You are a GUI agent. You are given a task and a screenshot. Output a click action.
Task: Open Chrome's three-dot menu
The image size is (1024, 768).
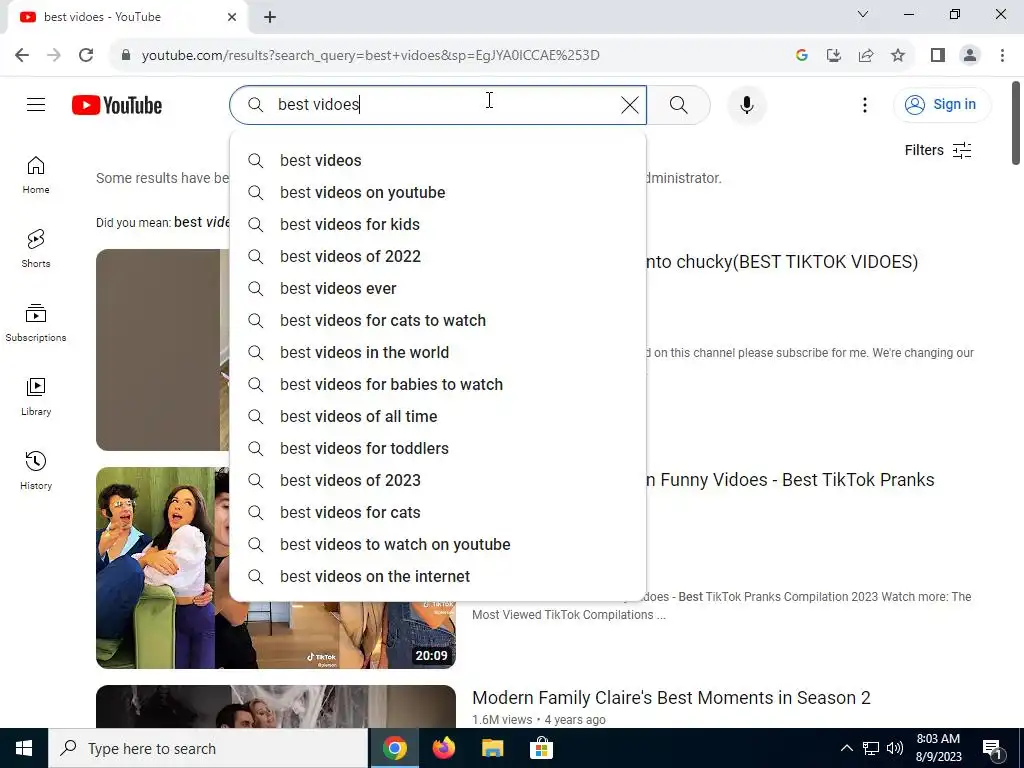[x=1002, y=56]
